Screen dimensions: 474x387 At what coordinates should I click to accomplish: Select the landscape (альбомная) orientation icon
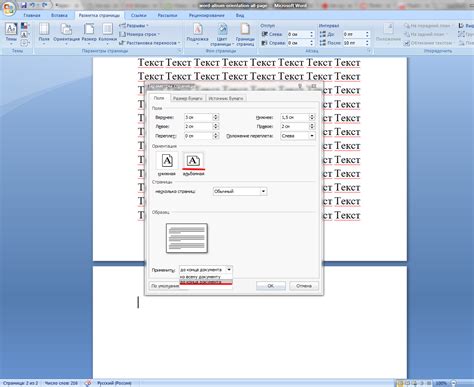(x=193, y=161)
